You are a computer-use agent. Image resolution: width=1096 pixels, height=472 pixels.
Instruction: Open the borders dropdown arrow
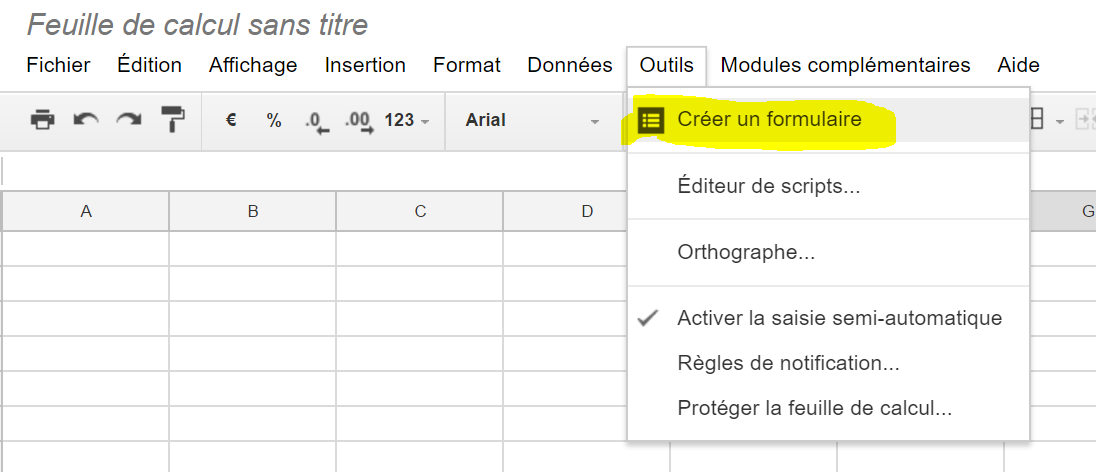tap(1060, 122)
